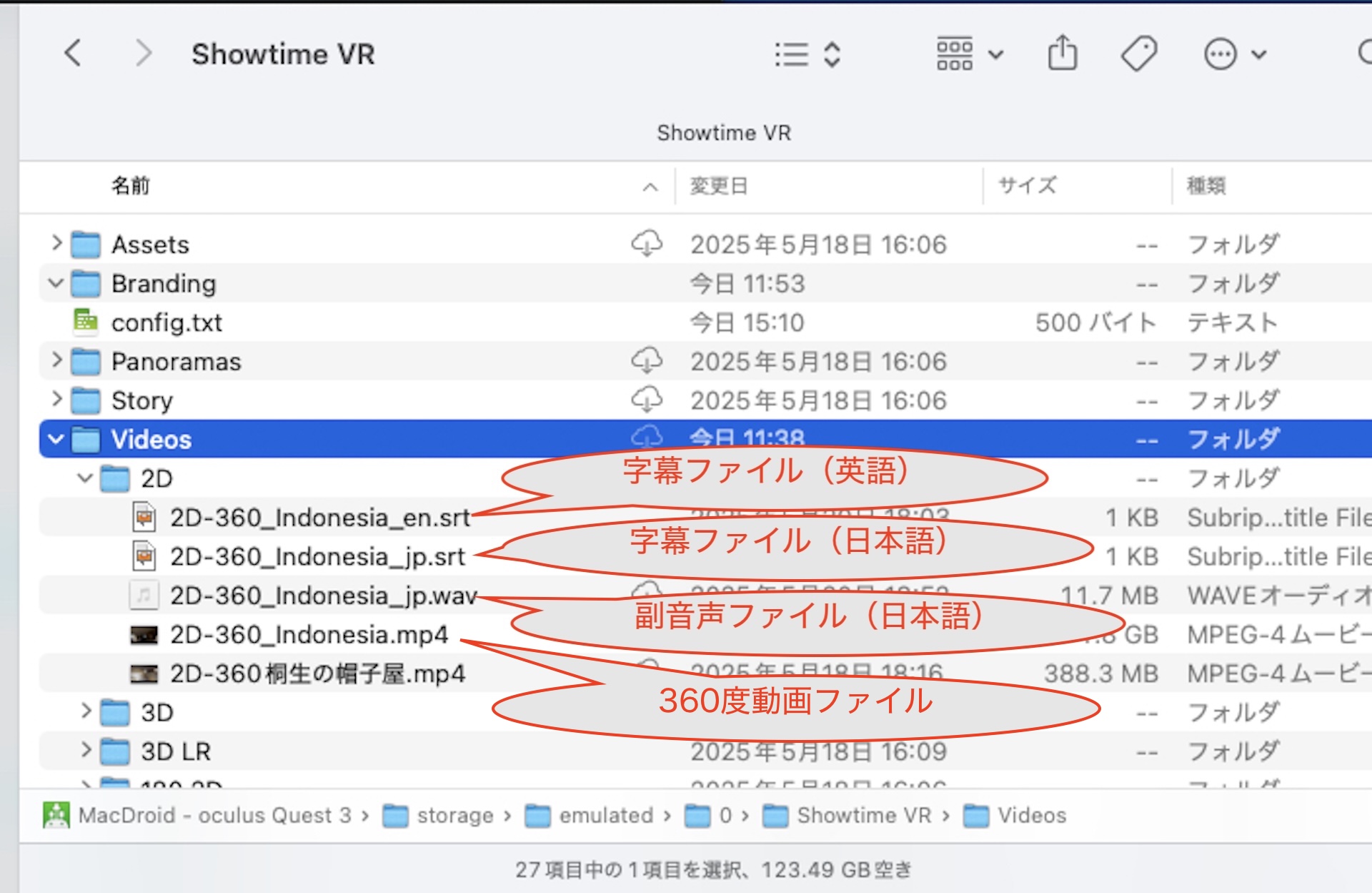The image size is (1372, 893).
Task: Select the Story folder icon
Action: [x=86, y=400]
